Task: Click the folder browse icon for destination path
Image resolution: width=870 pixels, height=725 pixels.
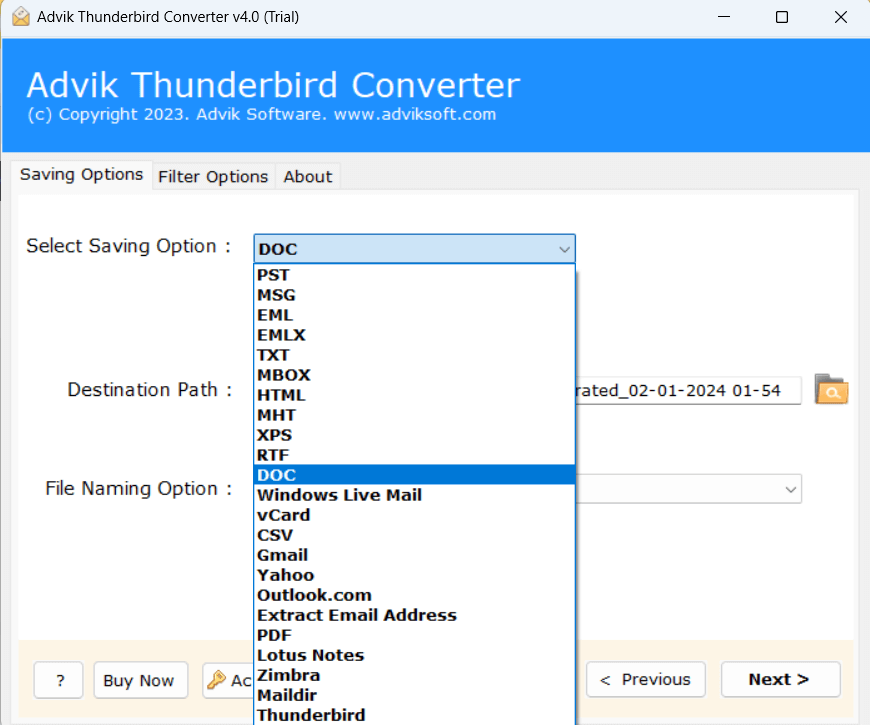Action: [x=831, y=389]
